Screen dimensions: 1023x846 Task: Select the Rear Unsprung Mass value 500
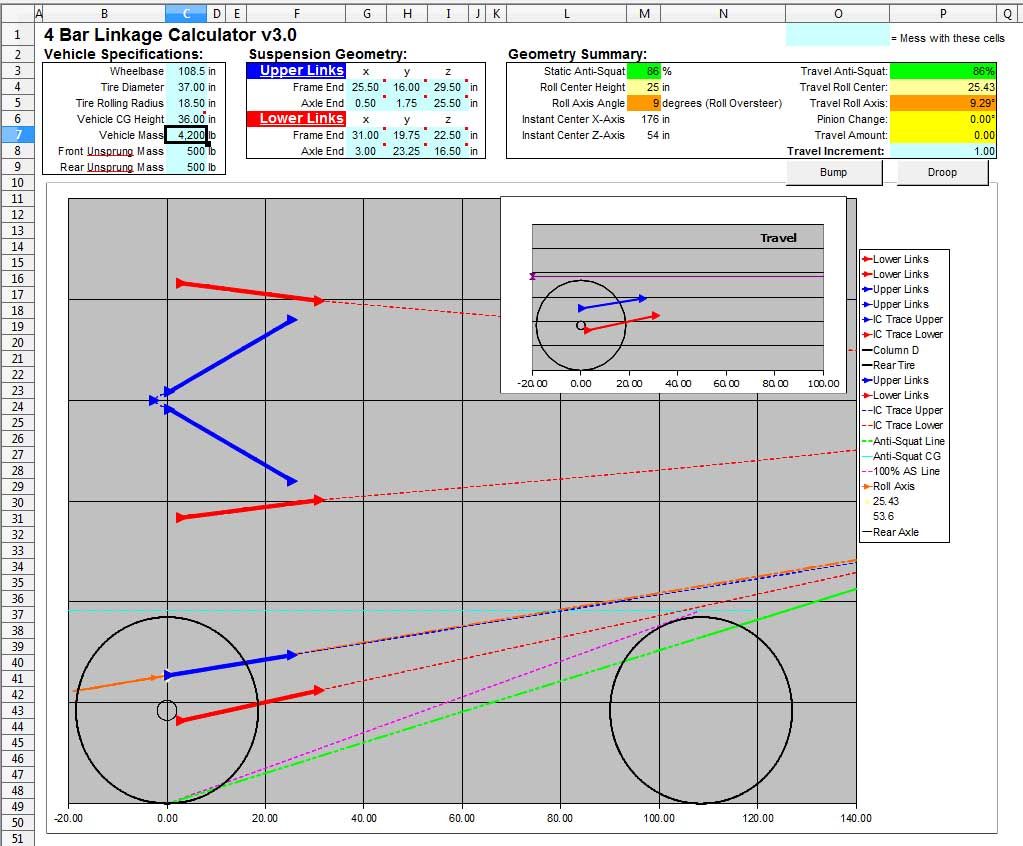(187, 167)
